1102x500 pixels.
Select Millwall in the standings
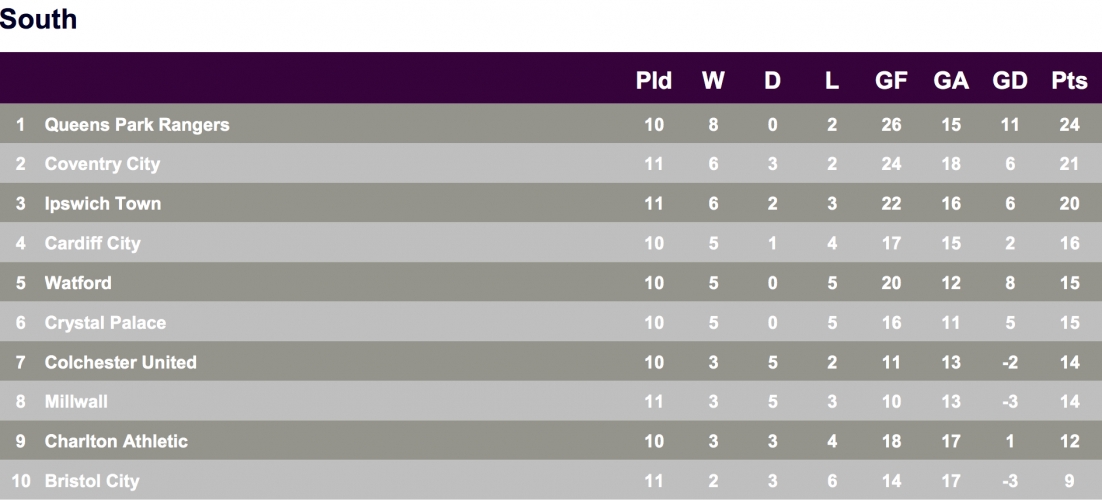(x=76, y=402)
